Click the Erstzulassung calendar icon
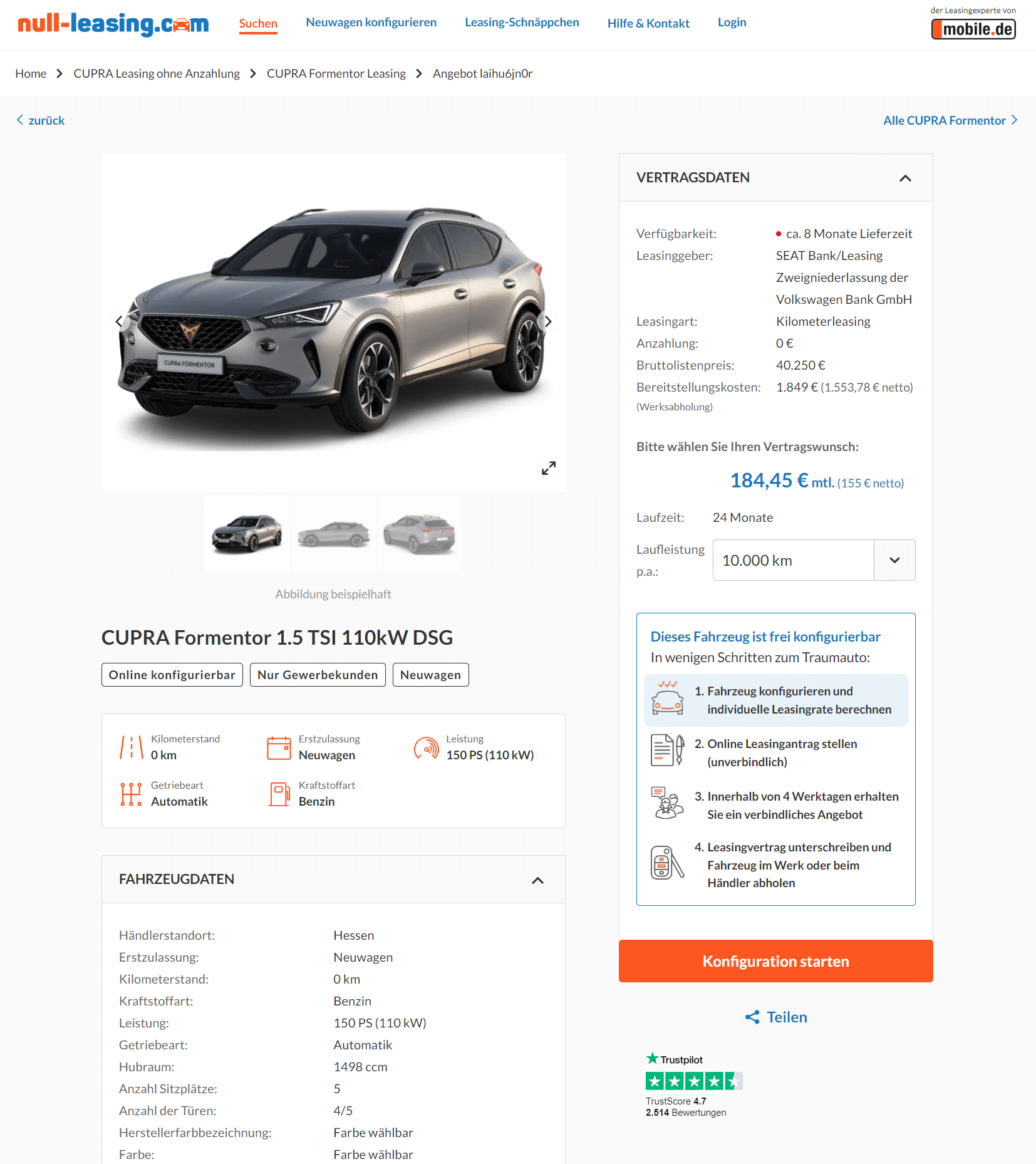Screen dimensions: 1036x1164 (x=279, y=747)
